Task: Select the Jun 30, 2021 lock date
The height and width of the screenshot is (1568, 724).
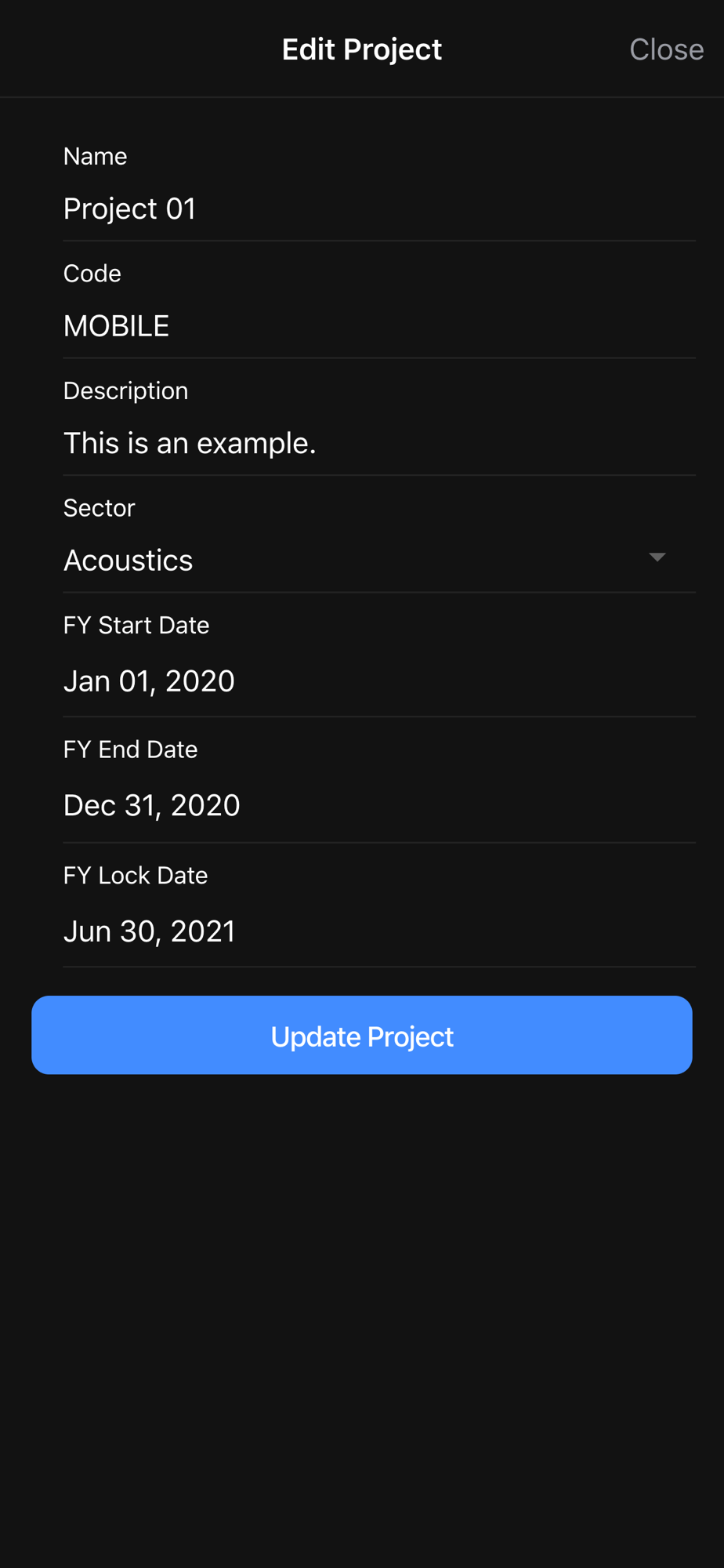Action: pyautogui.click(x=150, y=931)
